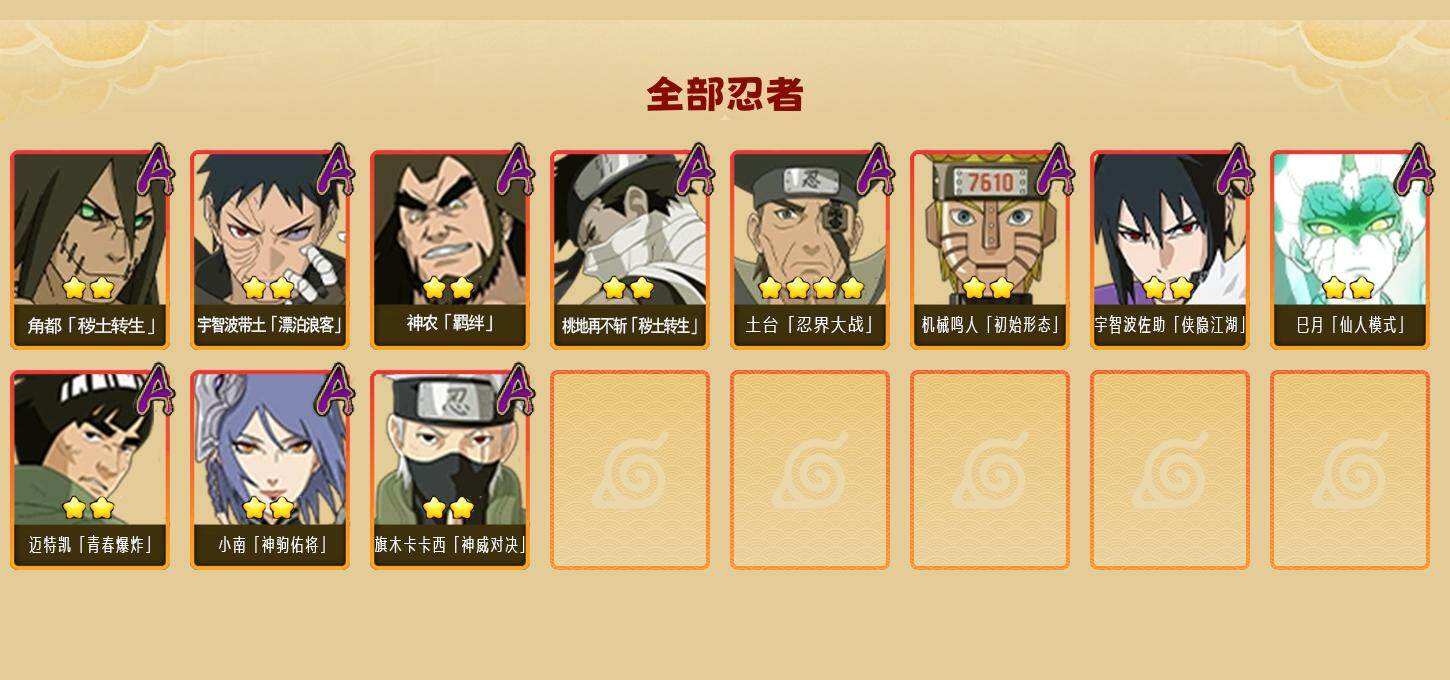Select the 小南「神驹佑将」ninja portrait
Viewport: 1450px width, 680px height.
[270, 470]
